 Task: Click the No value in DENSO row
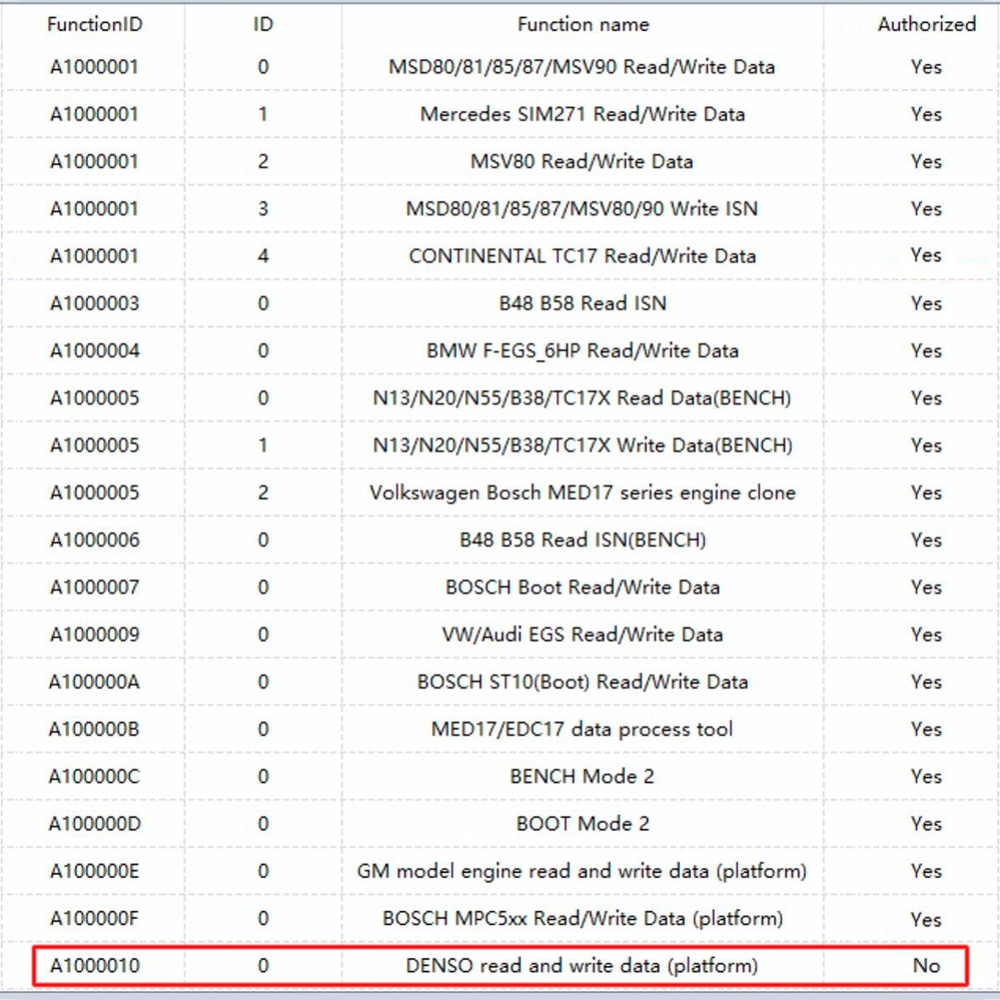(x=926, y=966)
